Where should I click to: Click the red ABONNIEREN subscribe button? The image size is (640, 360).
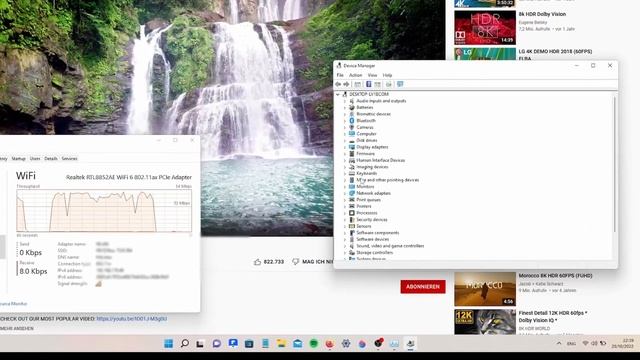(x=423, y=287)
